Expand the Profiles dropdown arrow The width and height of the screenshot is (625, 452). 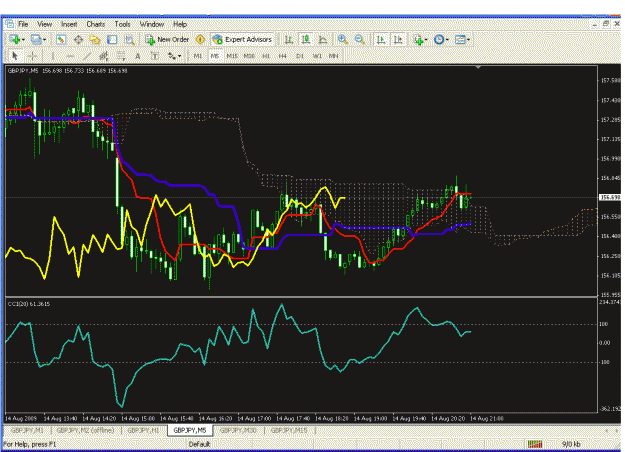pyautogui.click(x=44, y=39)
